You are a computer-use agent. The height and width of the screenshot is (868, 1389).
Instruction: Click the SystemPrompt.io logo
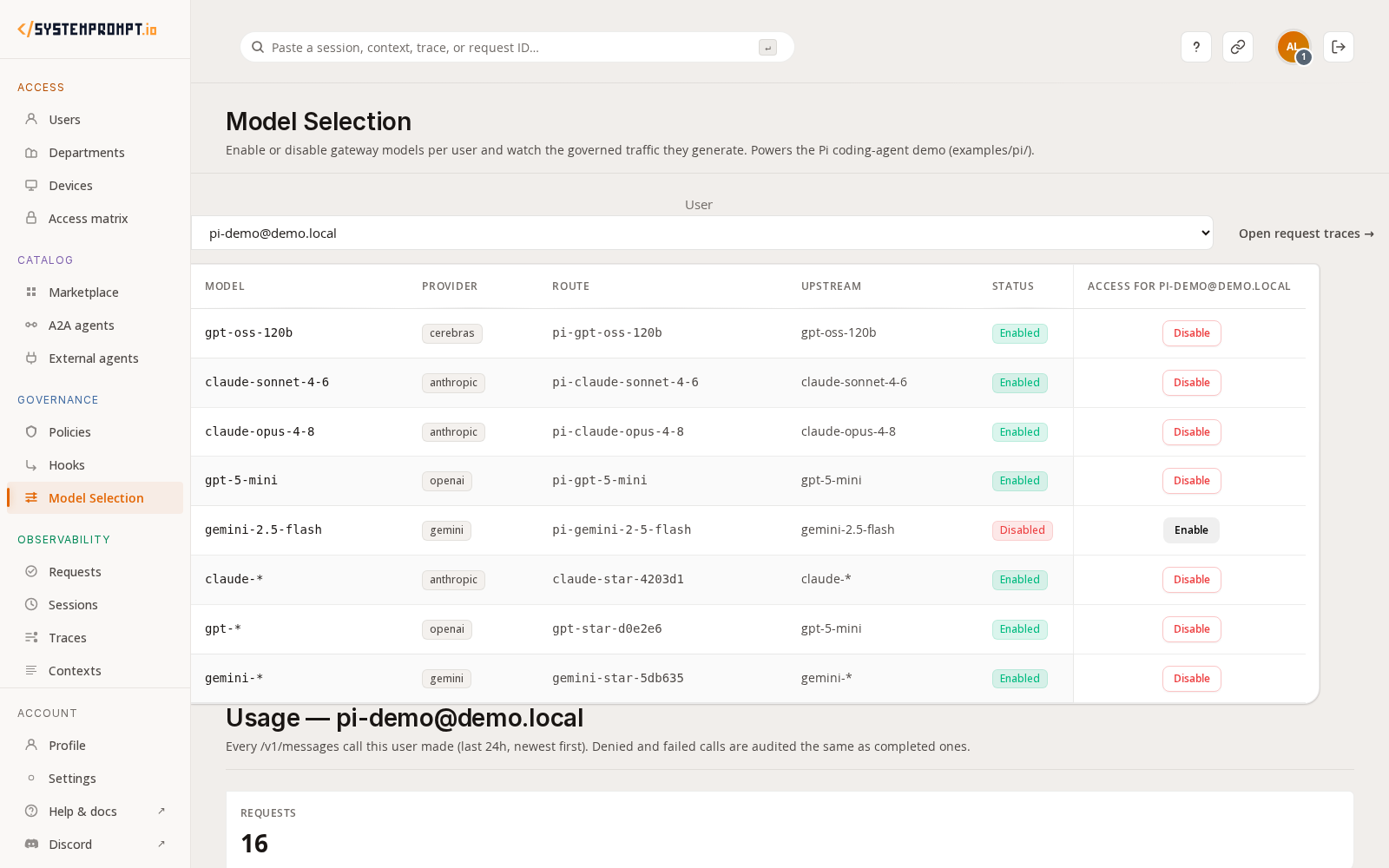point(87,29)
